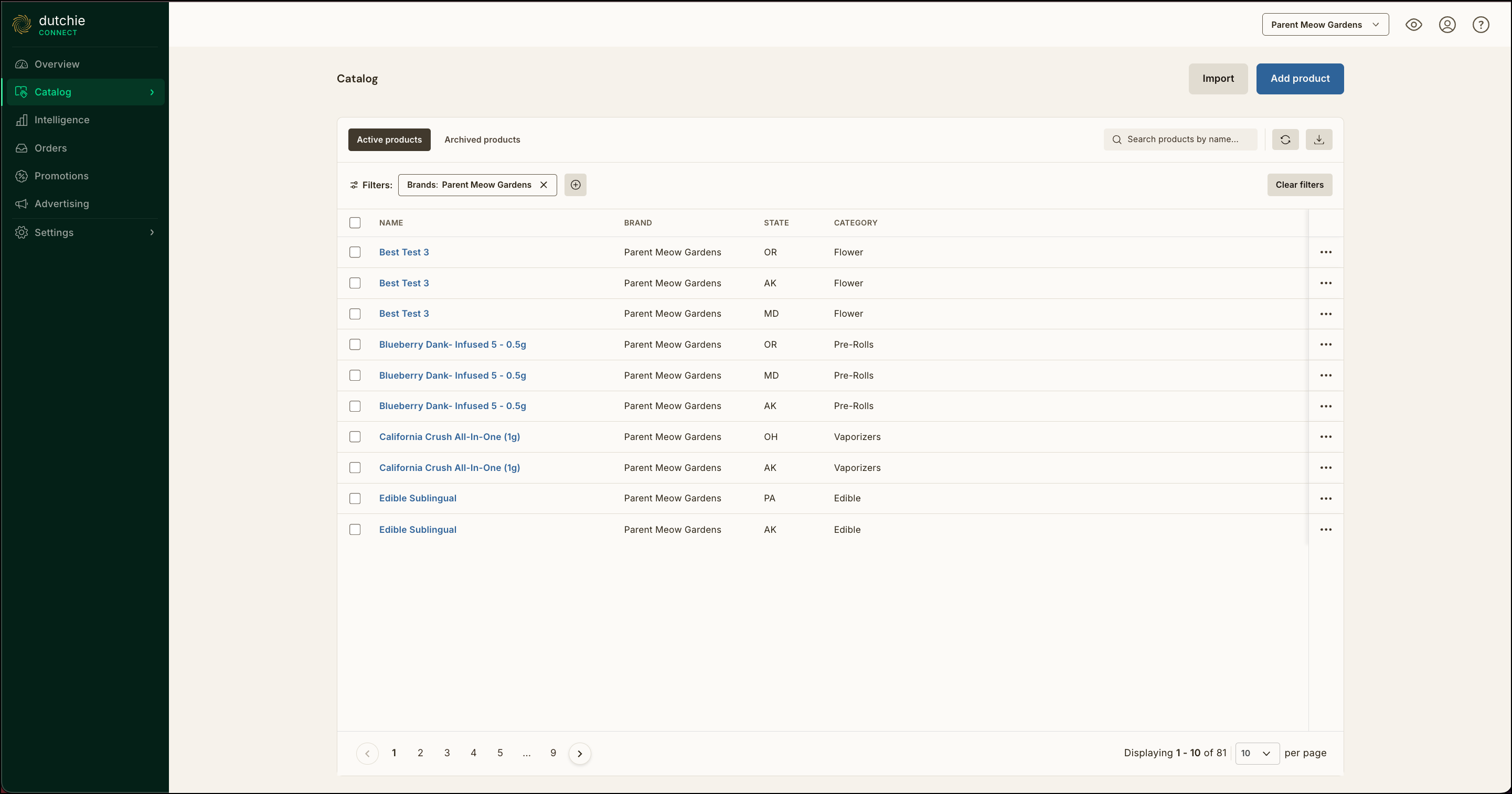This screenshot has width=1512, height=794.
Task: Click the Add product button
Action: 1300,79
